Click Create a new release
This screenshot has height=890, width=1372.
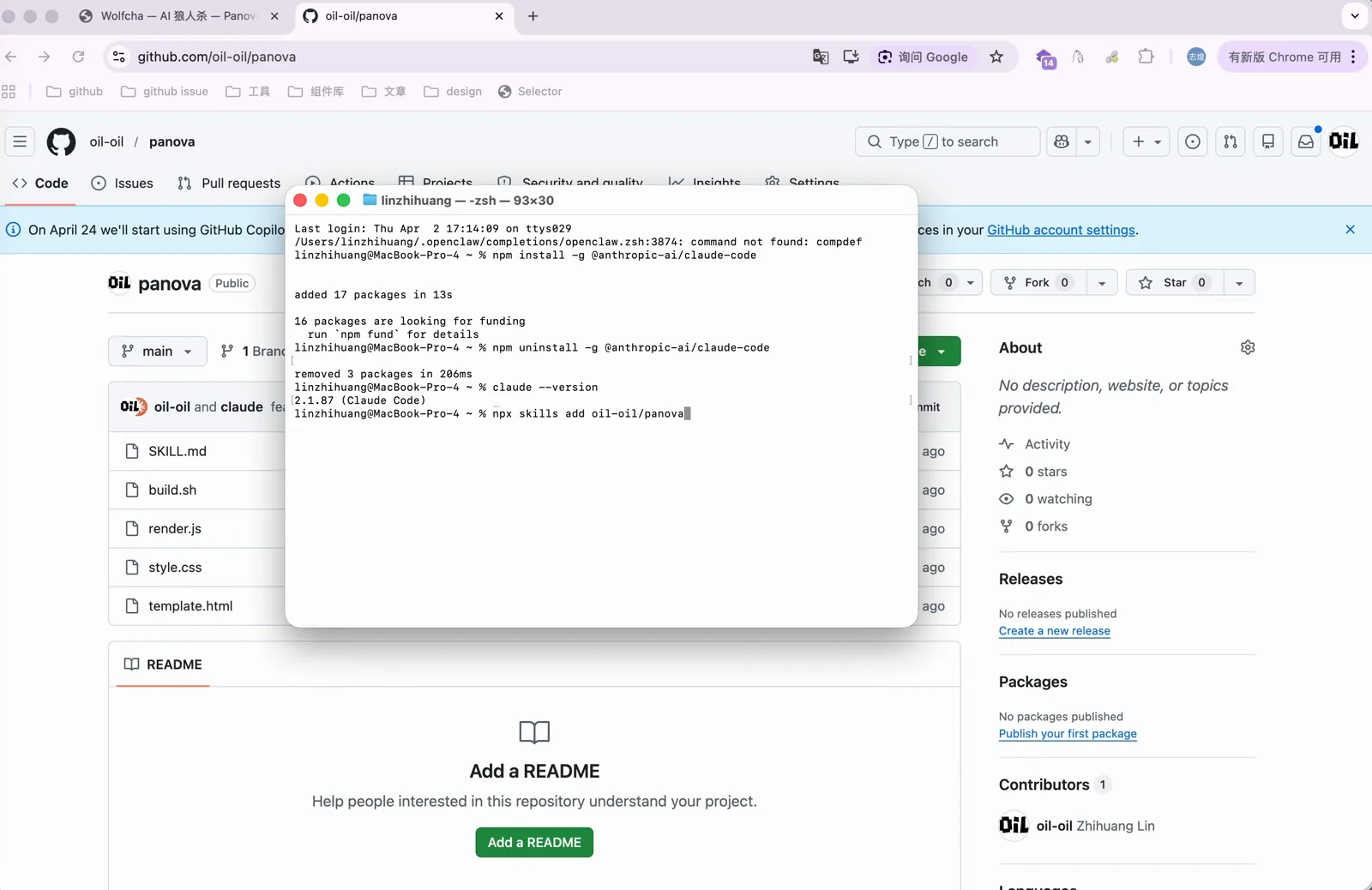click(1054, 631)
